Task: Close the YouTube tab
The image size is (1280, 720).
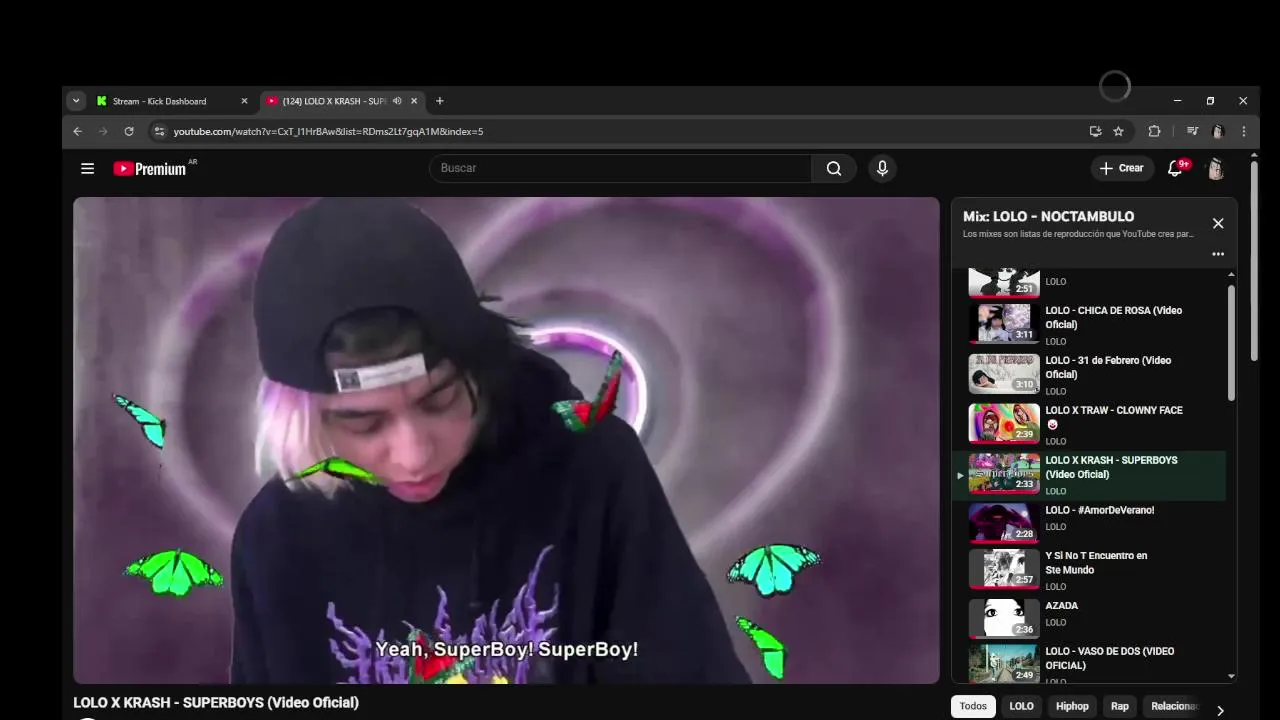Action: 414,101
